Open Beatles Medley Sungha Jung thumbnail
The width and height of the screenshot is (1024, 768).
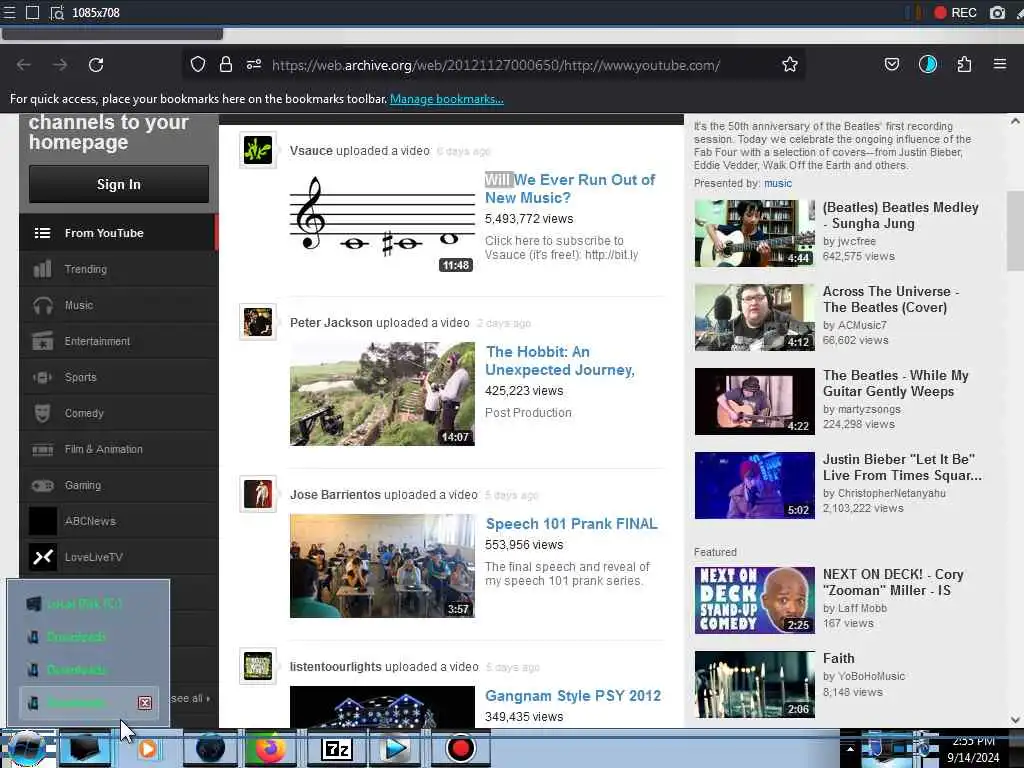754,233
